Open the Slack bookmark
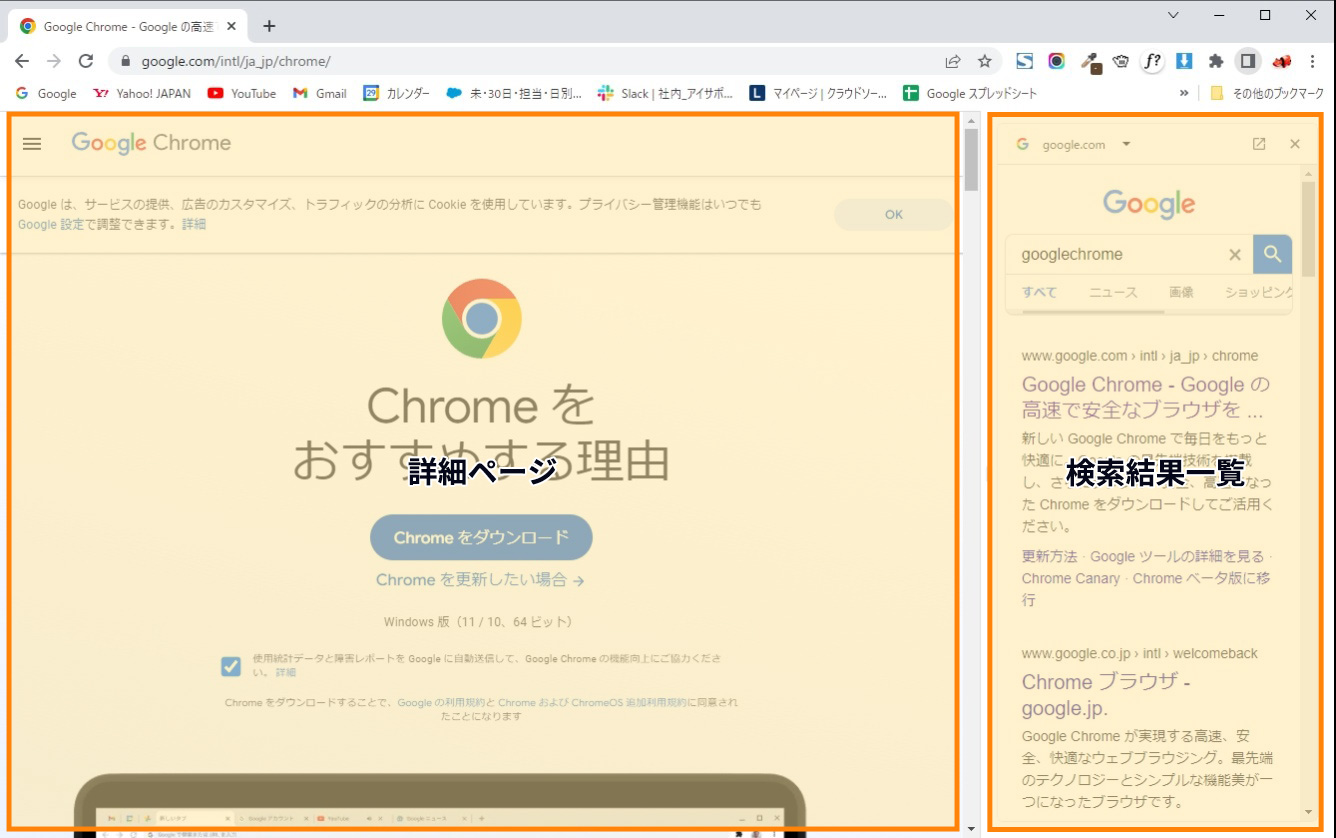This screenshot has height=838, width=1336. (x=665, y=93)
